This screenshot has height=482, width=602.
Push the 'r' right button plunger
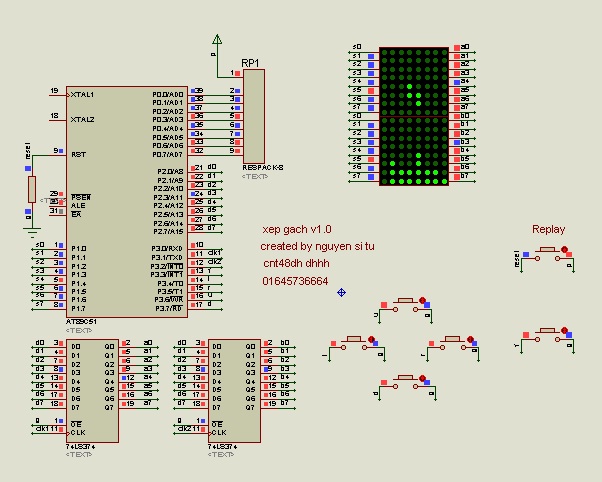(452, 339)
